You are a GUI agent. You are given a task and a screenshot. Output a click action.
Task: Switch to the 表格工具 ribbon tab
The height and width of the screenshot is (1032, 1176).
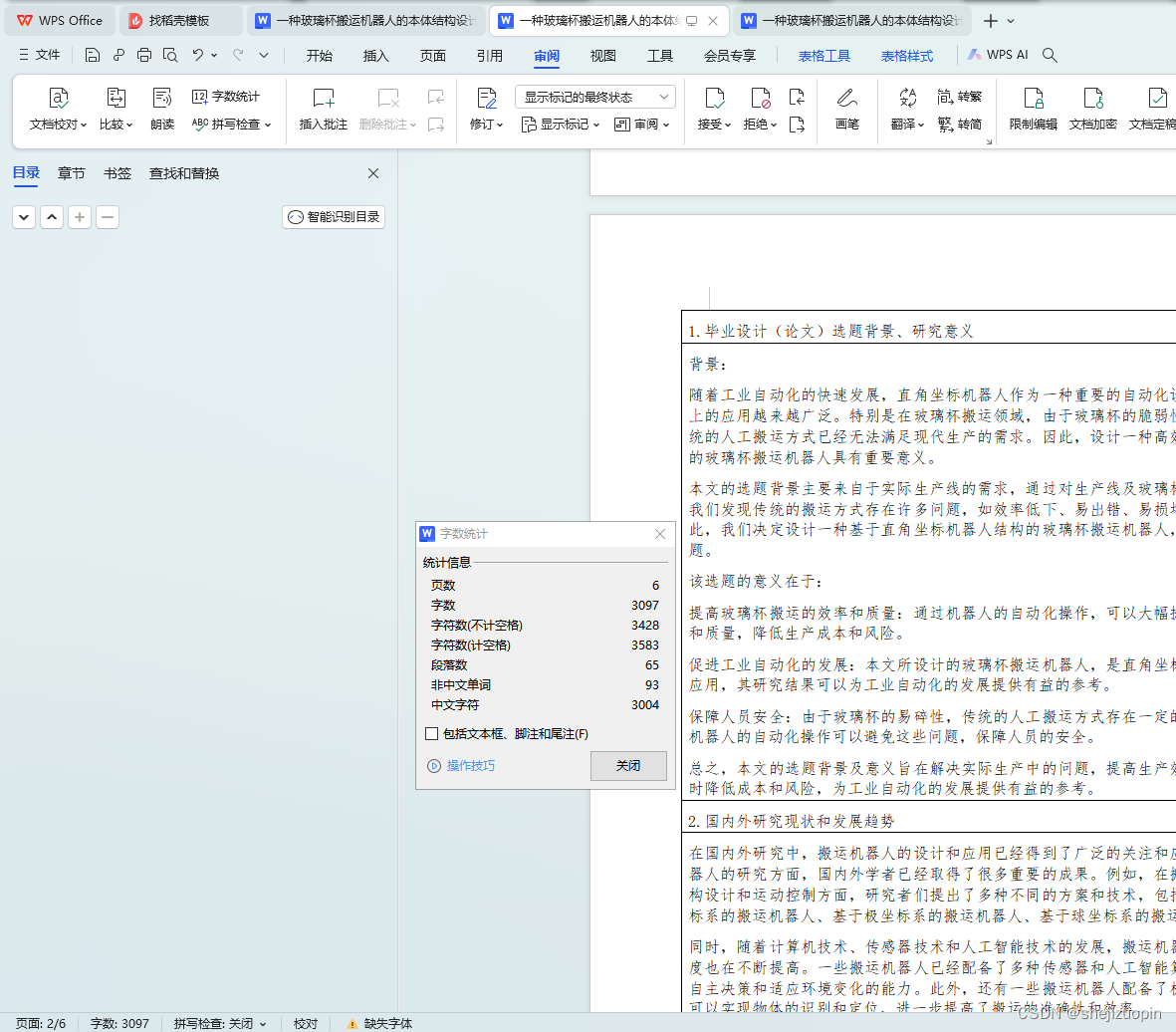pos(824,56)
